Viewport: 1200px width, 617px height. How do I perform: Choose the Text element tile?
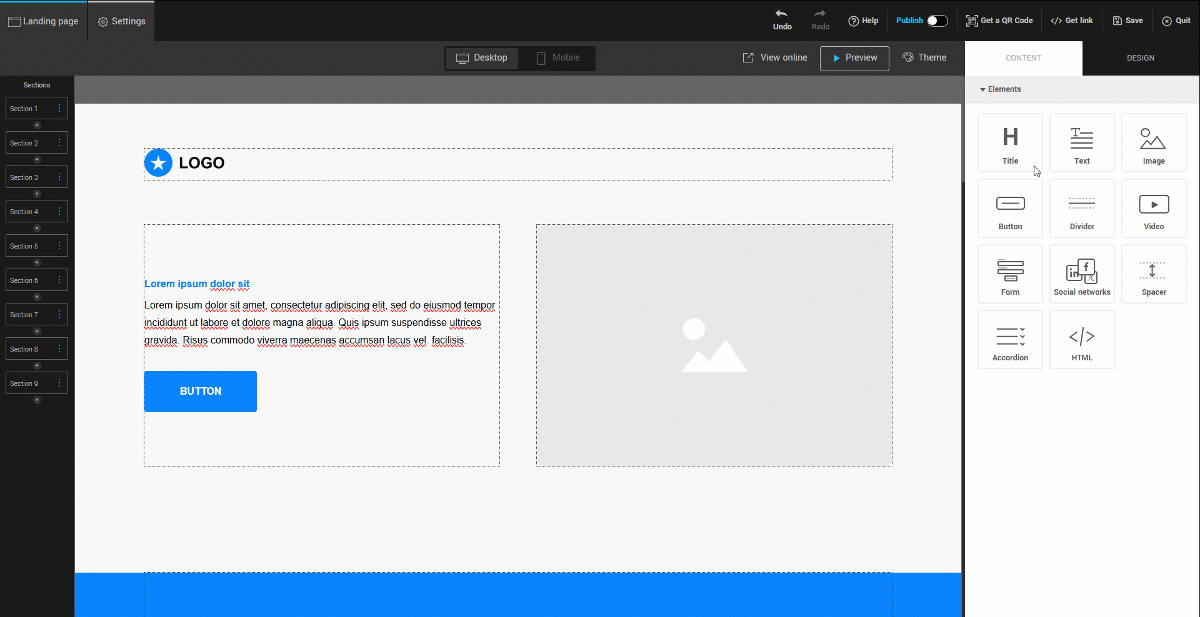click(x=1082, y=142)
